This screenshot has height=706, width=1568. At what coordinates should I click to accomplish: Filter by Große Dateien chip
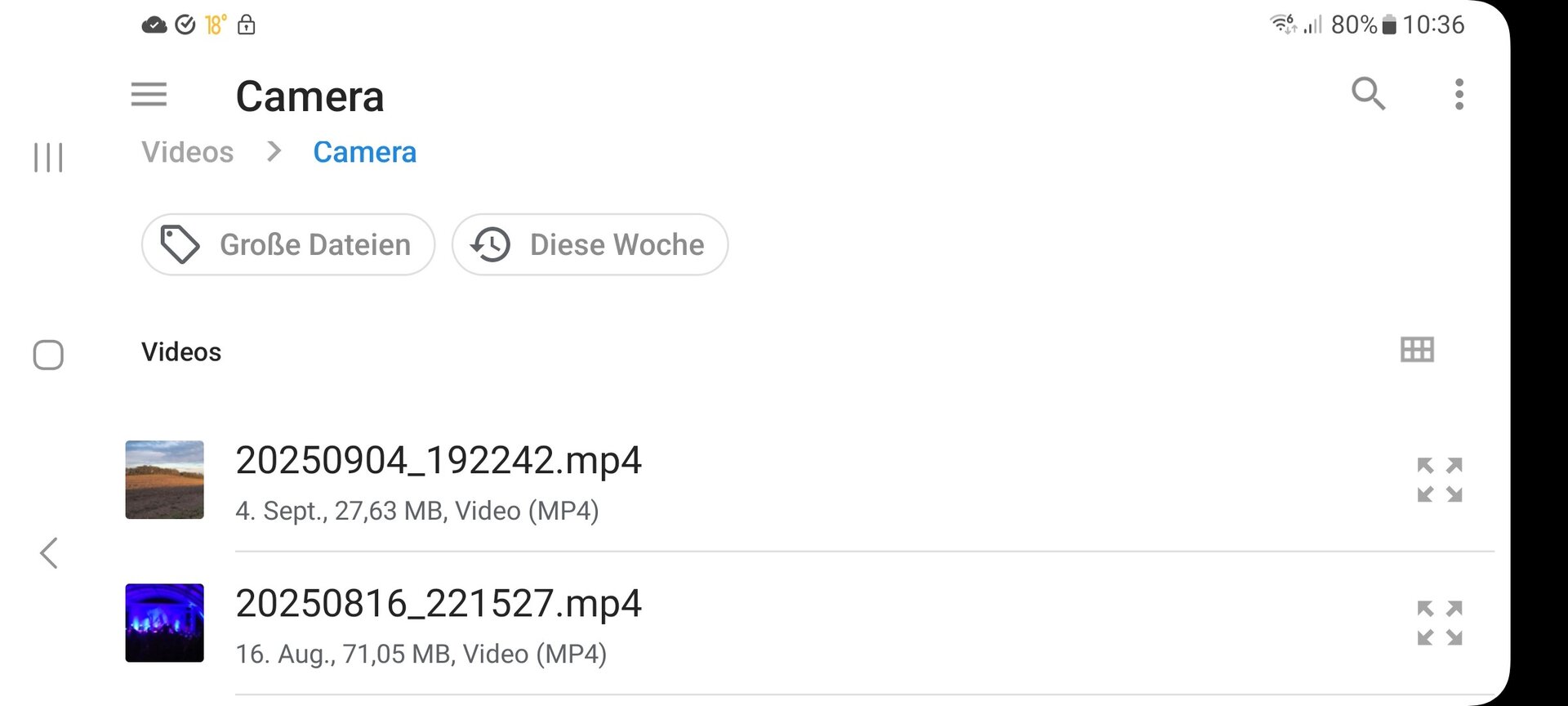(x=288, y=244)
